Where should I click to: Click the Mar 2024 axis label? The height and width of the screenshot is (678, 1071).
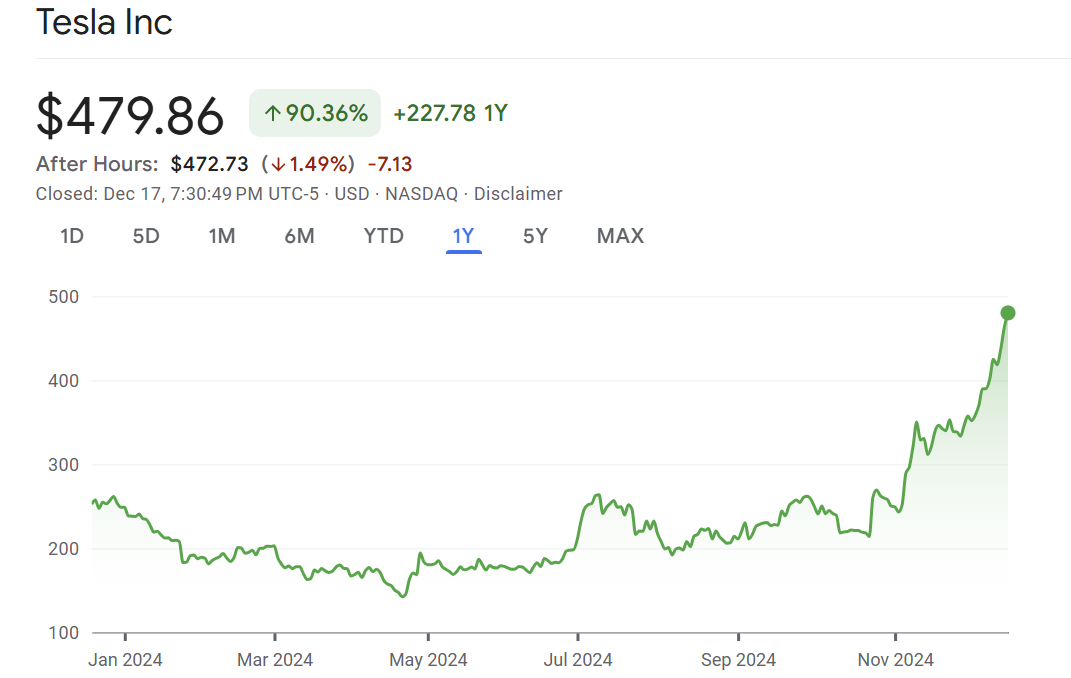tap(275, 660)
